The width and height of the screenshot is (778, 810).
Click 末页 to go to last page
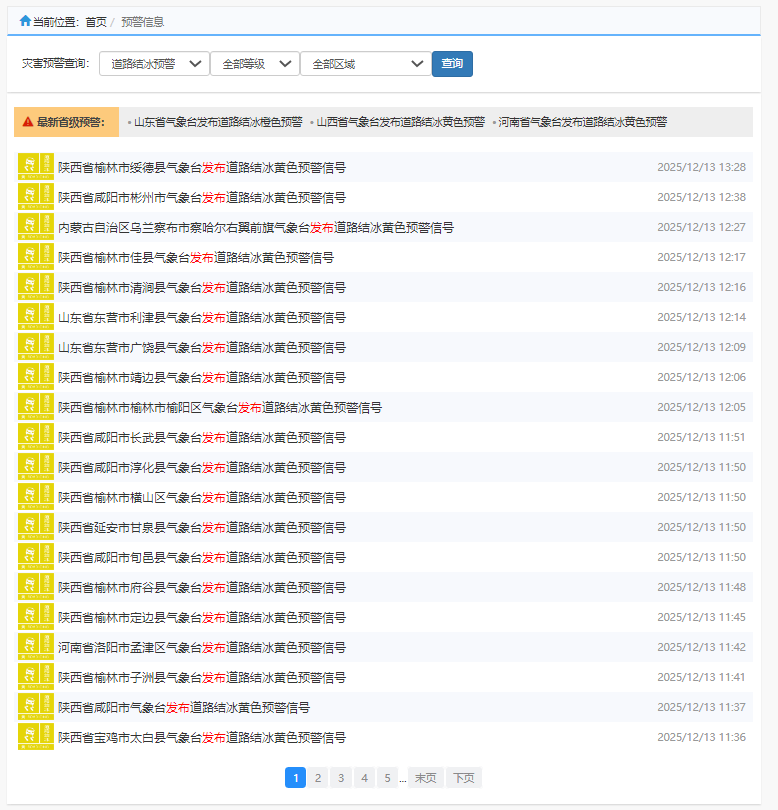coord(425,778)
